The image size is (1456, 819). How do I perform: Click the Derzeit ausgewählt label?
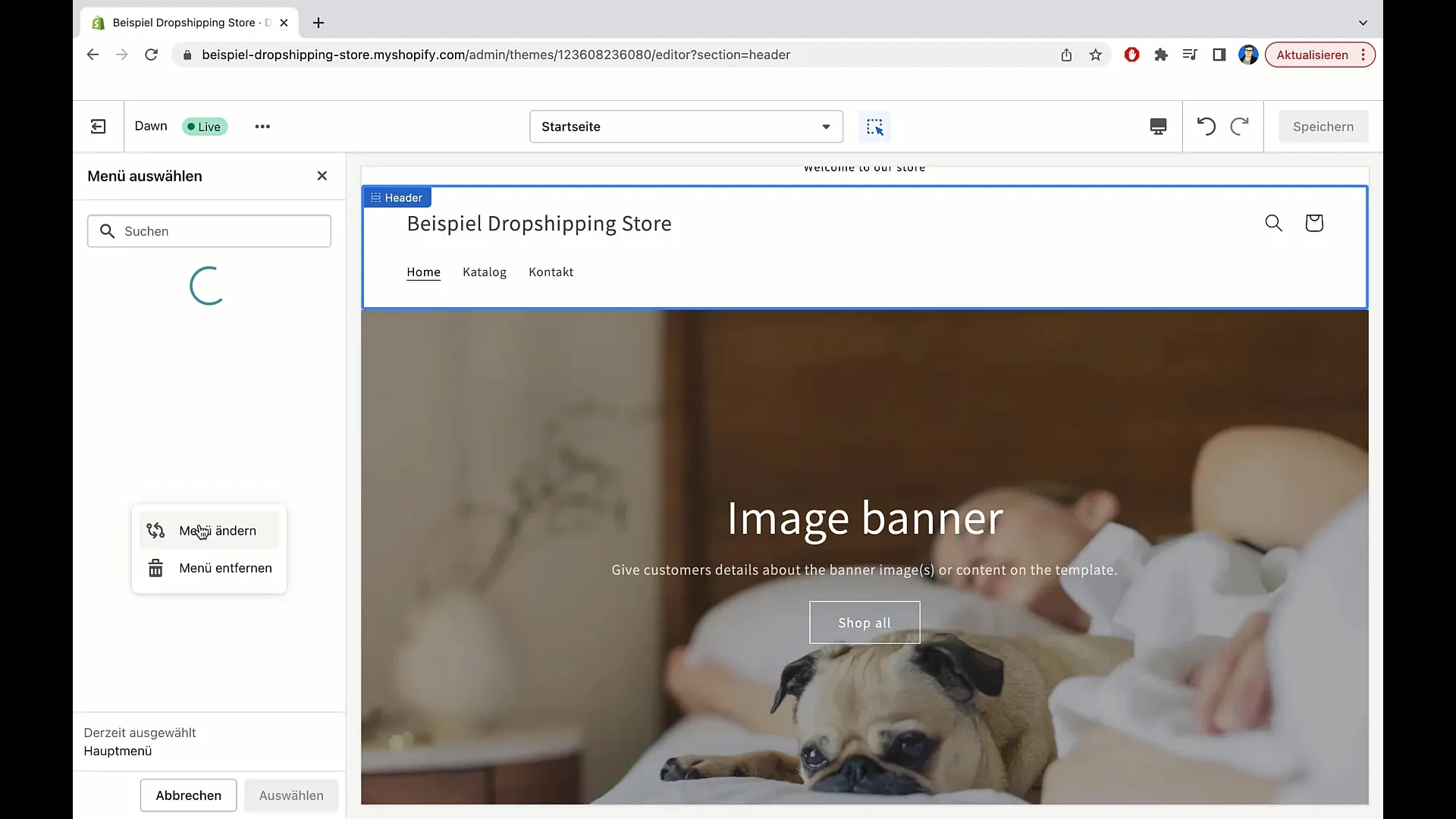click(140, 733)
